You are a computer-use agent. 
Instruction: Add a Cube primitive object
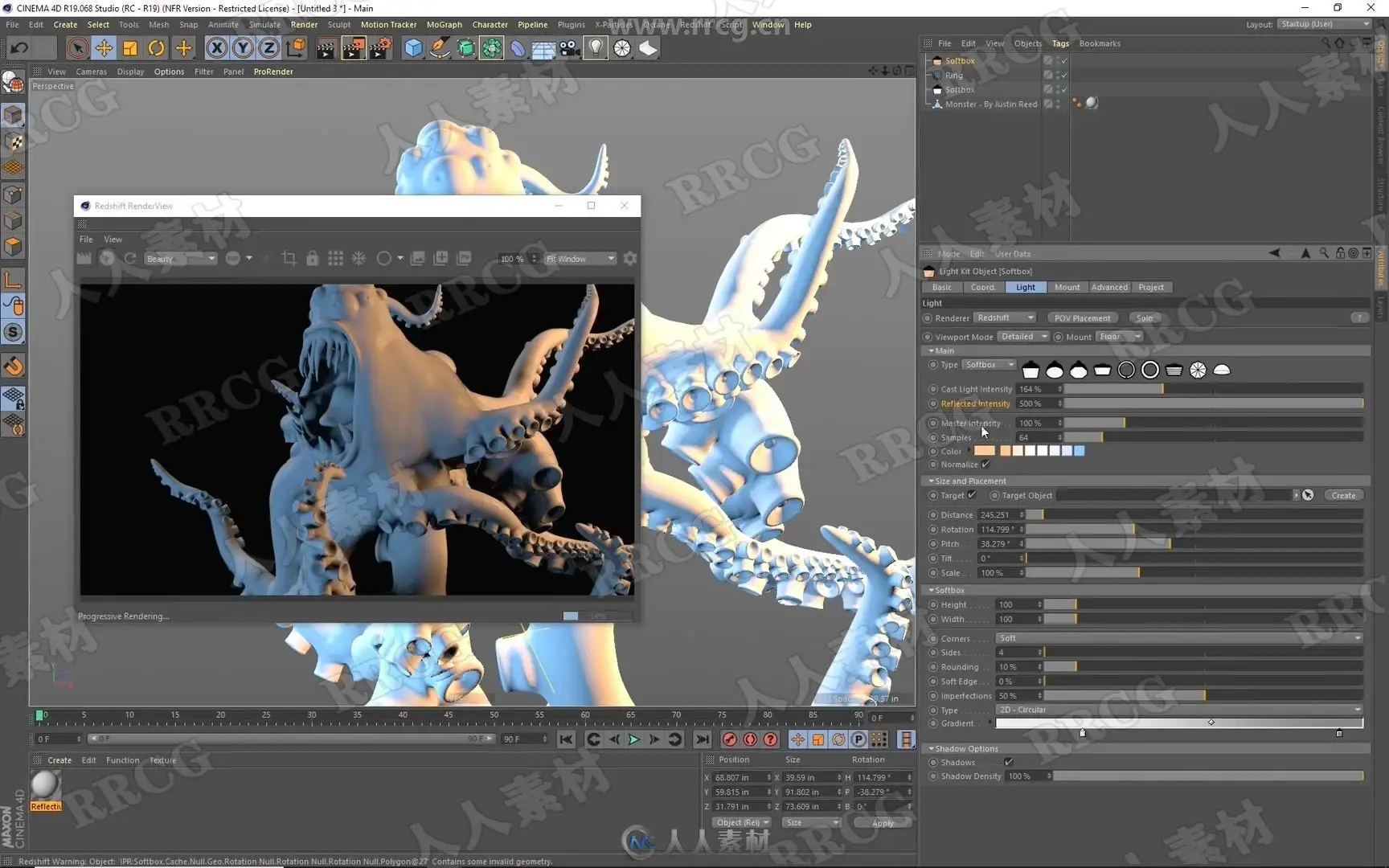click(x=413, y=48)
